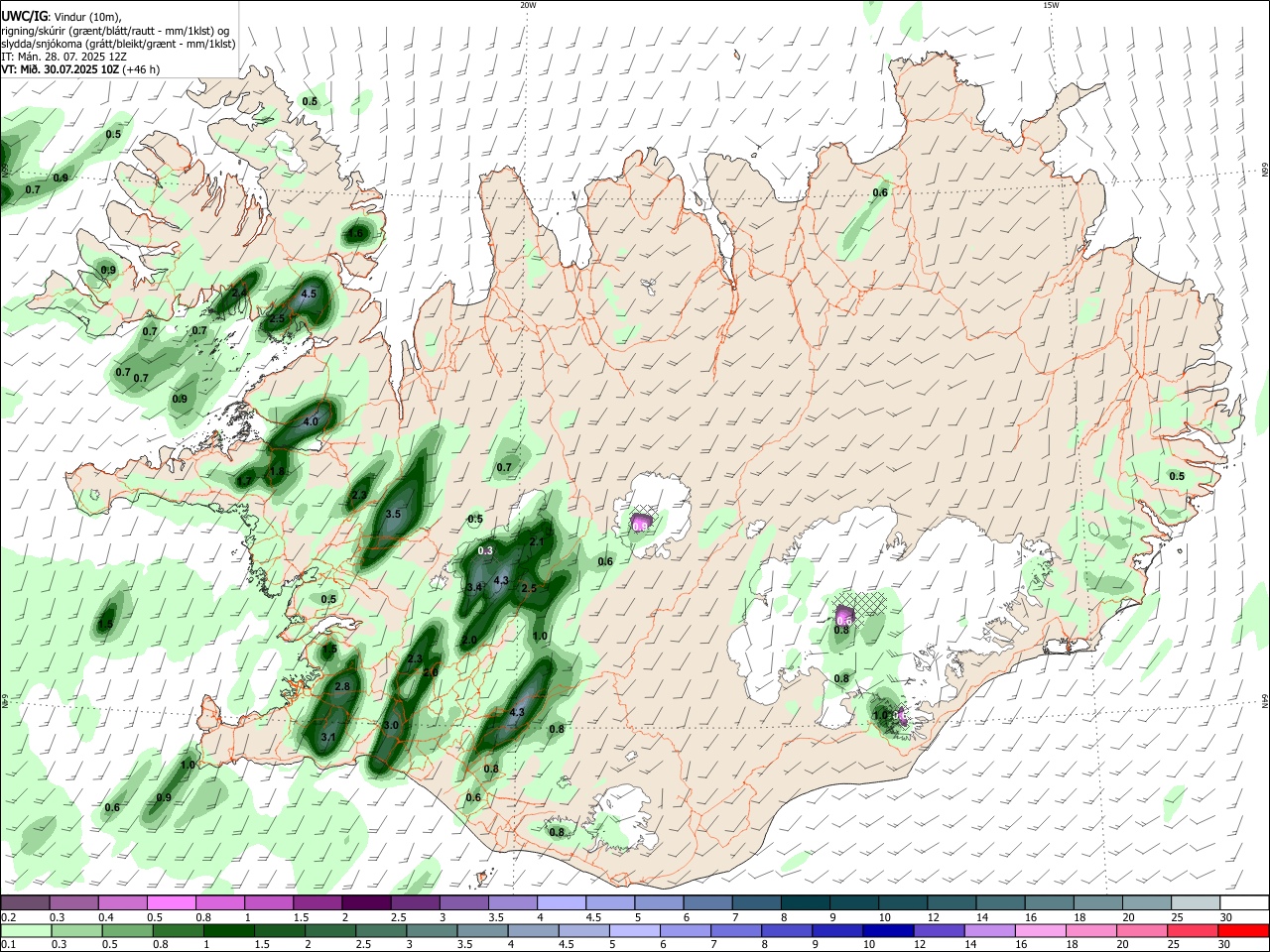
Task: Click the 'UWC/IG: Vindur (10m)' title text
Action: click(62, 17)
